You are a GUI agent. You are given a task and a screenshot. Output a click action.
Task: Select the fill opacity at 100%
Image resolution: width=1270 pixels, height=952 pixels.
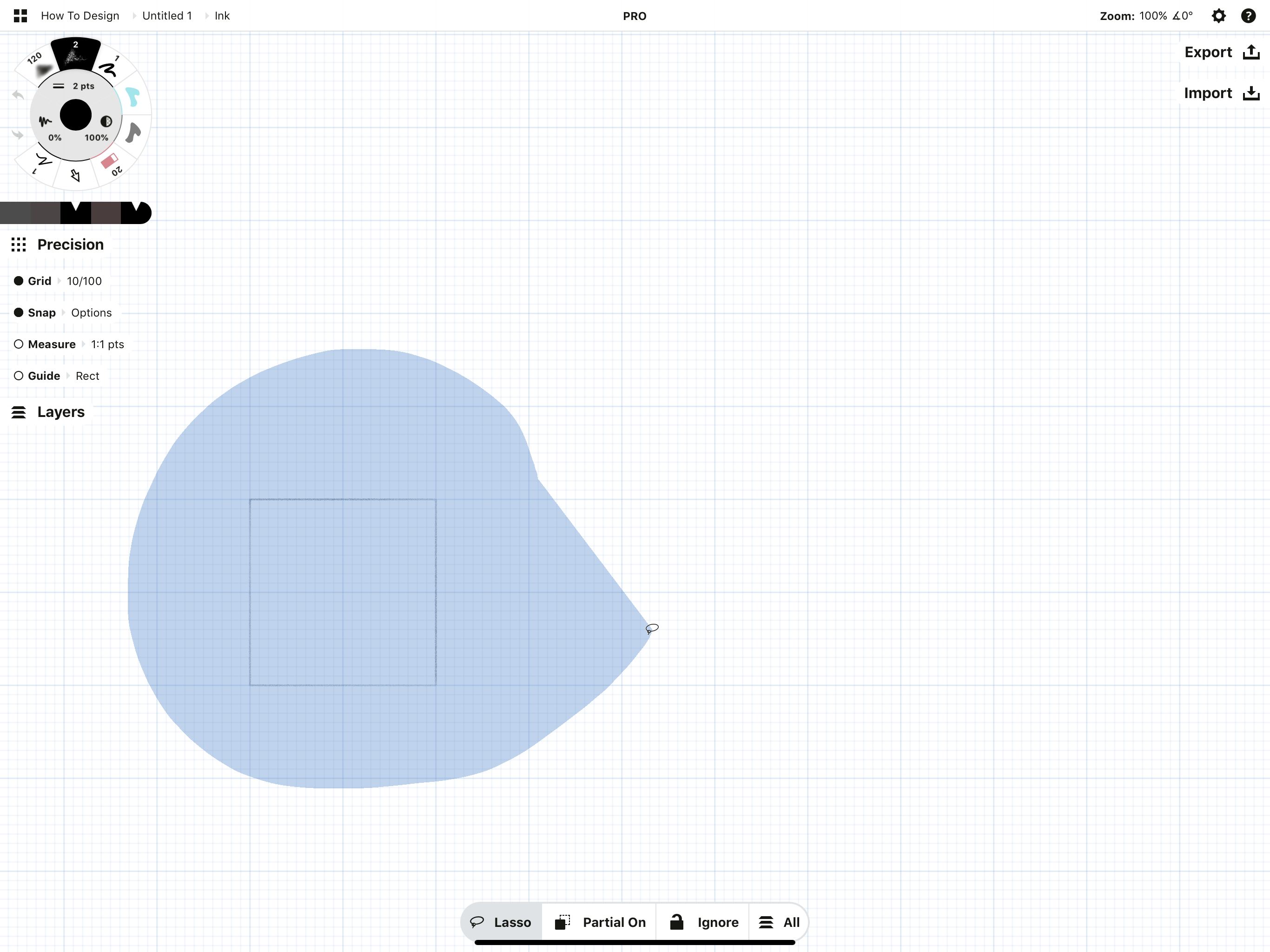pyautogui.click(x=97, y=137)
